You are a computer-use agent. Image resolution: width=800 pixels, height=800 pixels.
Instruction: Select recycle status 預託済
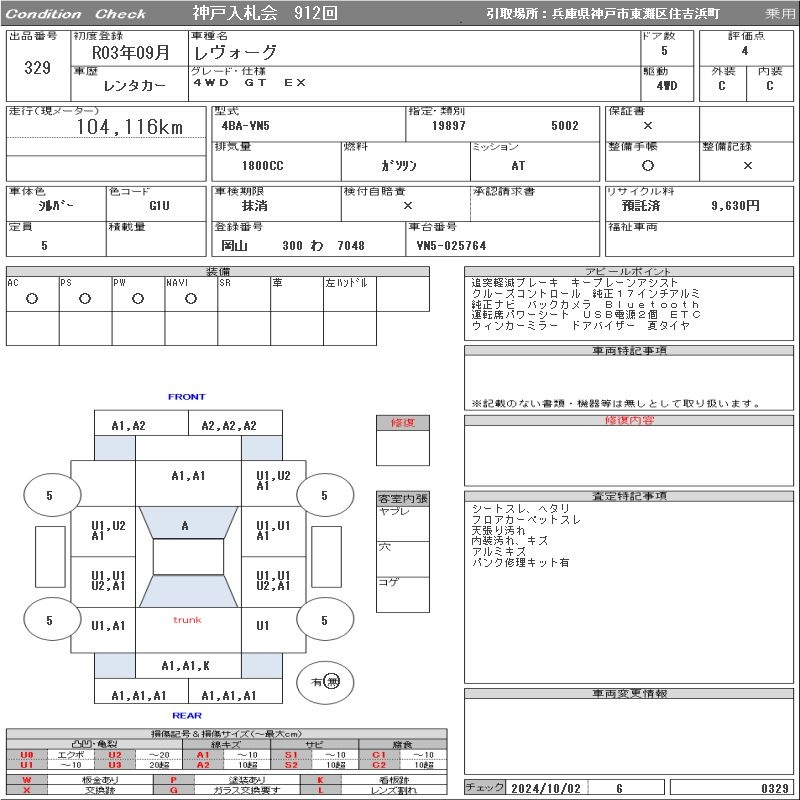641,206
